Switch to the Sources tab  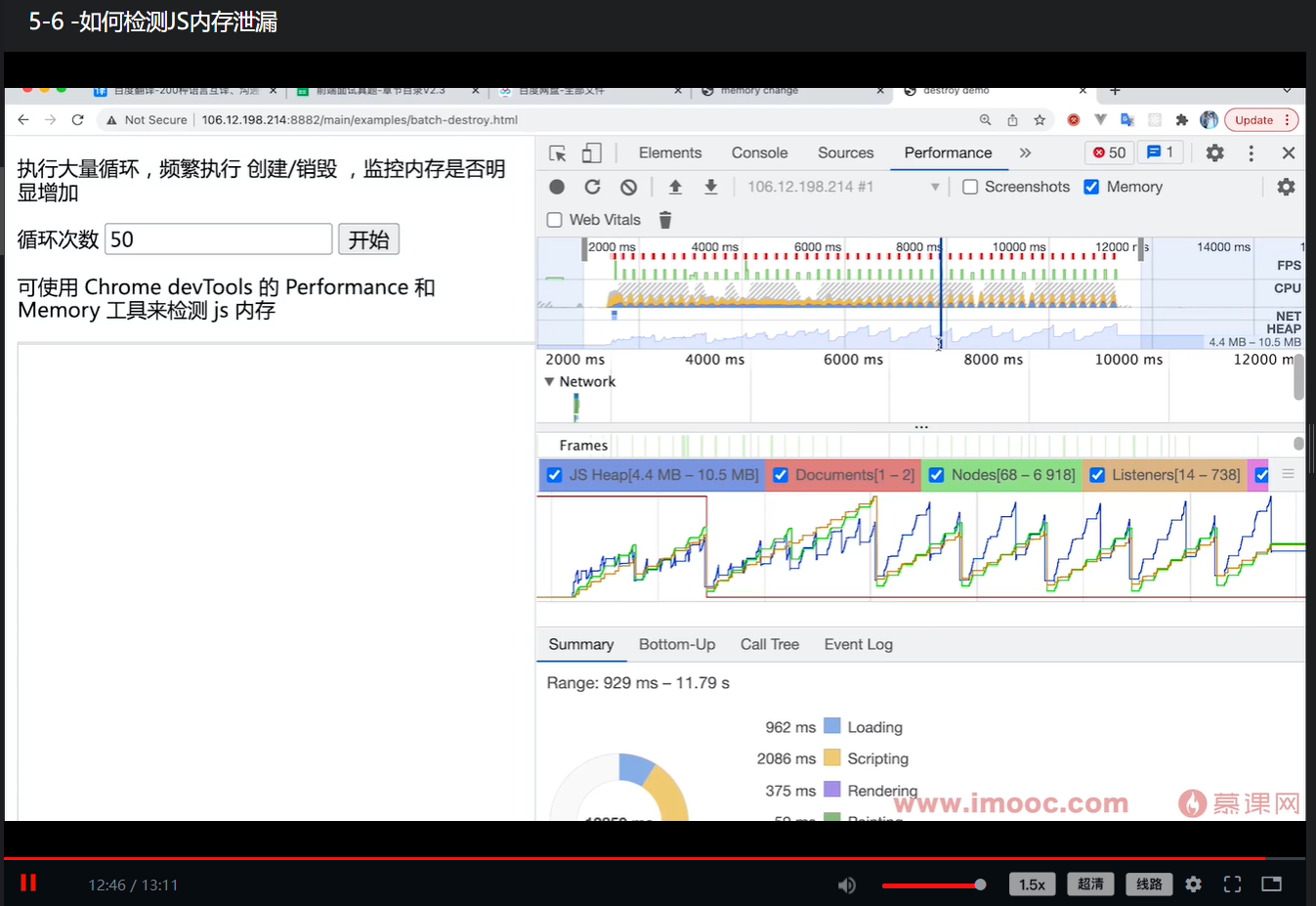point(846,153)
